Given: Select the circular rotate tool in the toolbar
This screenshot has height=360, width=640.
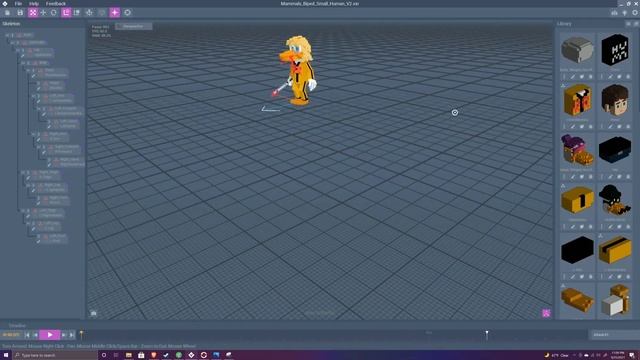Looking at the screenshot, I should [53, 13].
